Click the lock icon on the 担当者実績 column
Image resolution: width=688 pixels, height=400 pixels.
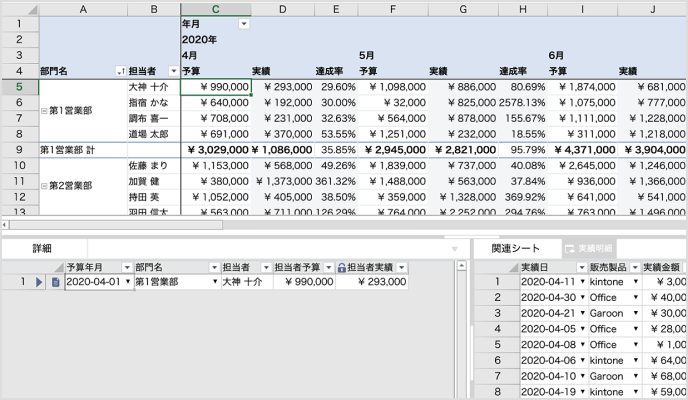[x=342, y=268]
